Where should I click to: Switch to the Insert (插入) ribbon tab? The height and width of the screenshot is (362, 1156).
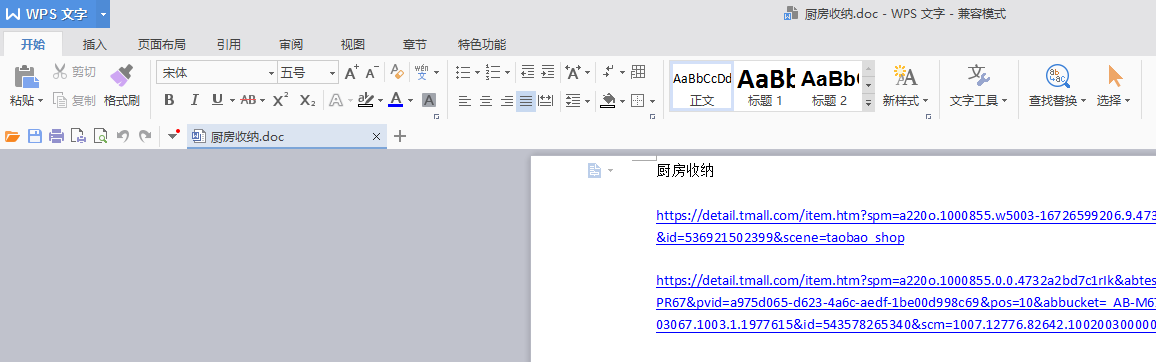[94, 44]
